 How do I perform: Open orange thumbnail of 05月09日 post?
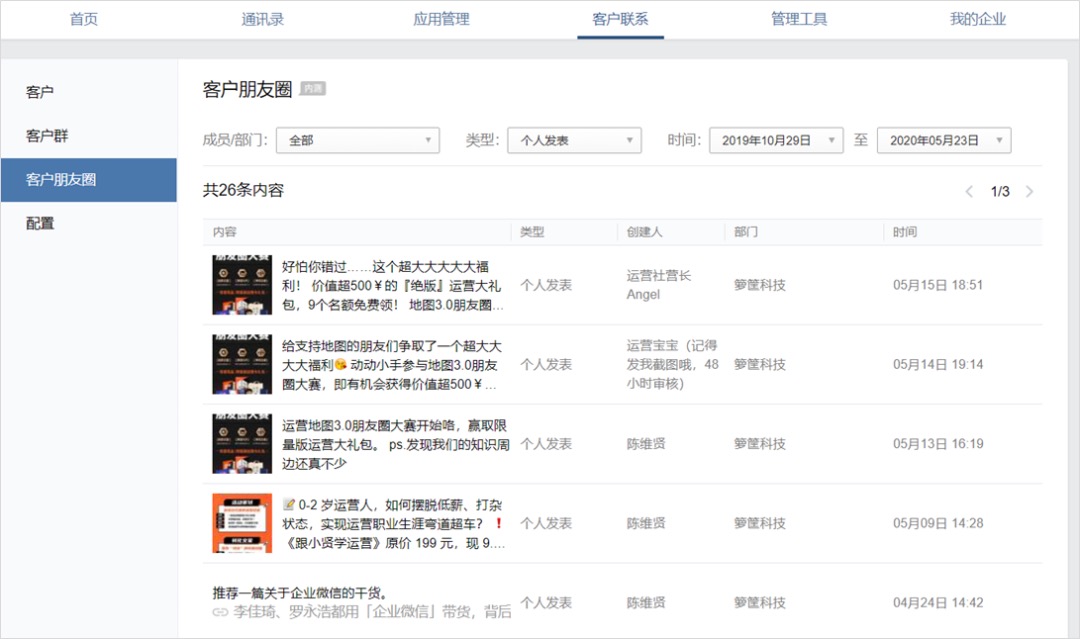(242, 523)
